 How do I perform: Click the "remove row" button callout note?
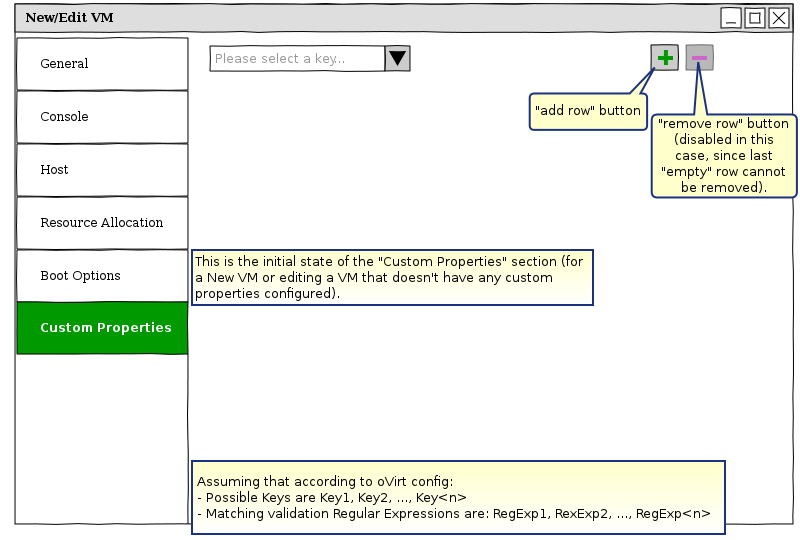[724, 156]
